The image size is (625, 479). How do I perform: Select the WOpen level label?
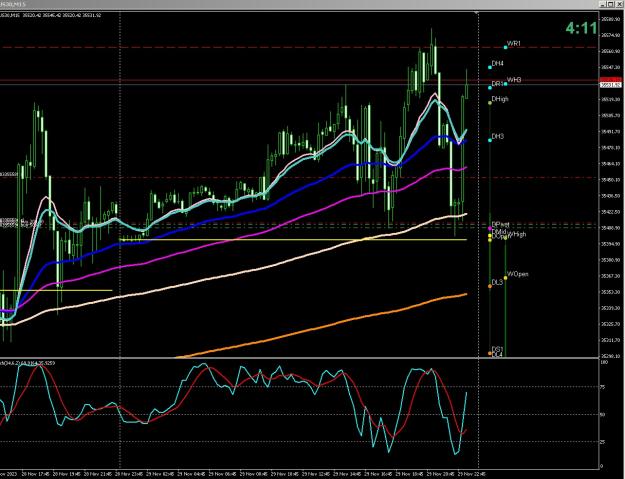point(518,274)
